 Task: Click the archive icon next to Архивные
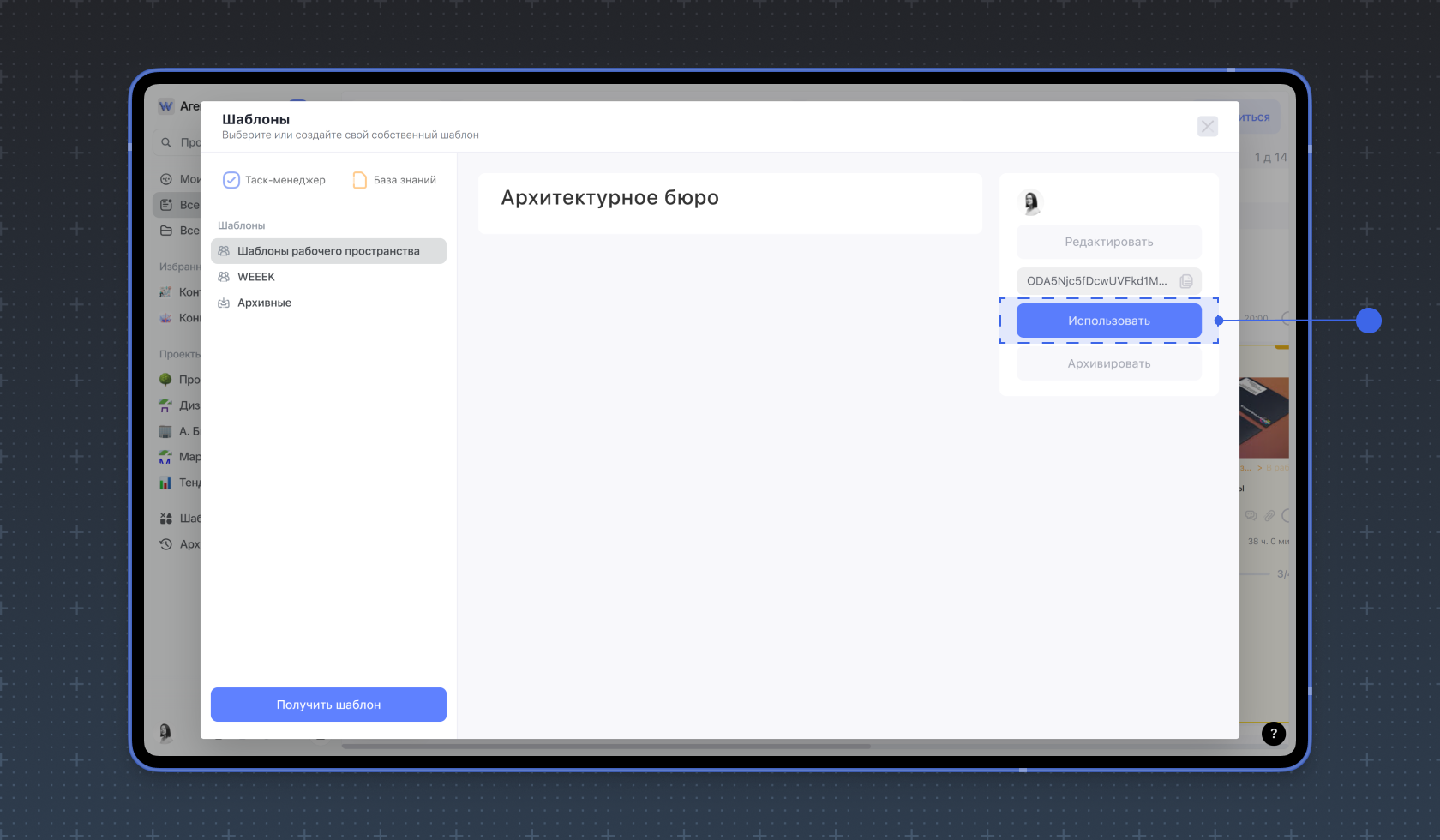pos(224,303)
